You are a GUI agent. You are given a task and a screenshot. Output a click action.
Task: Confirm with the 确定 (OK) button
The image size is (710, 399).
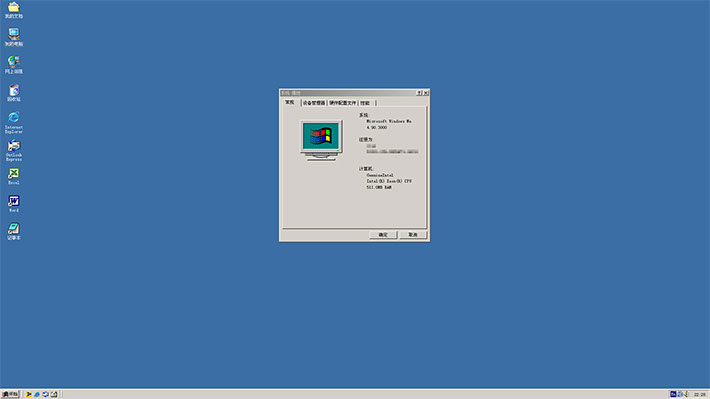click(383, 235)
